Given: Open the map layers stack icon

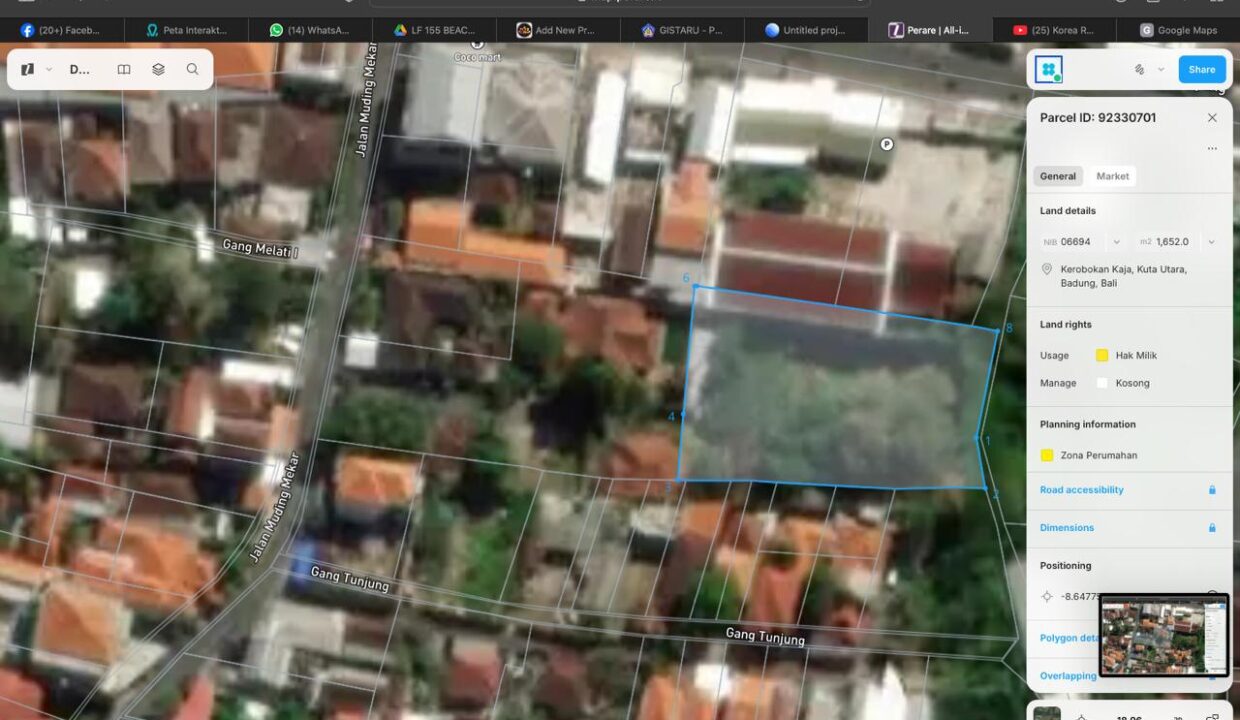Looking at the screenshot, I should [x=158, y=70].
